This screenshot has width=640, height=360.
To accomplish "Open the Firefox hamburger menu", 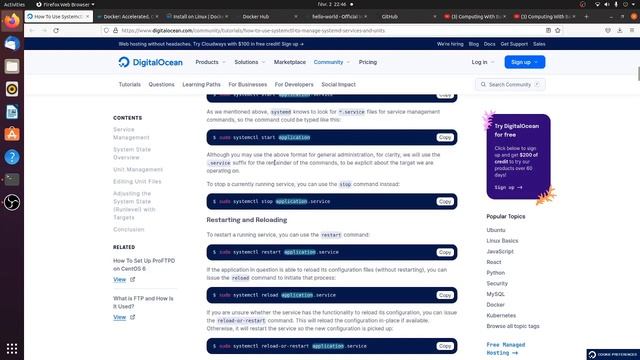I will (x=632, y=31).
